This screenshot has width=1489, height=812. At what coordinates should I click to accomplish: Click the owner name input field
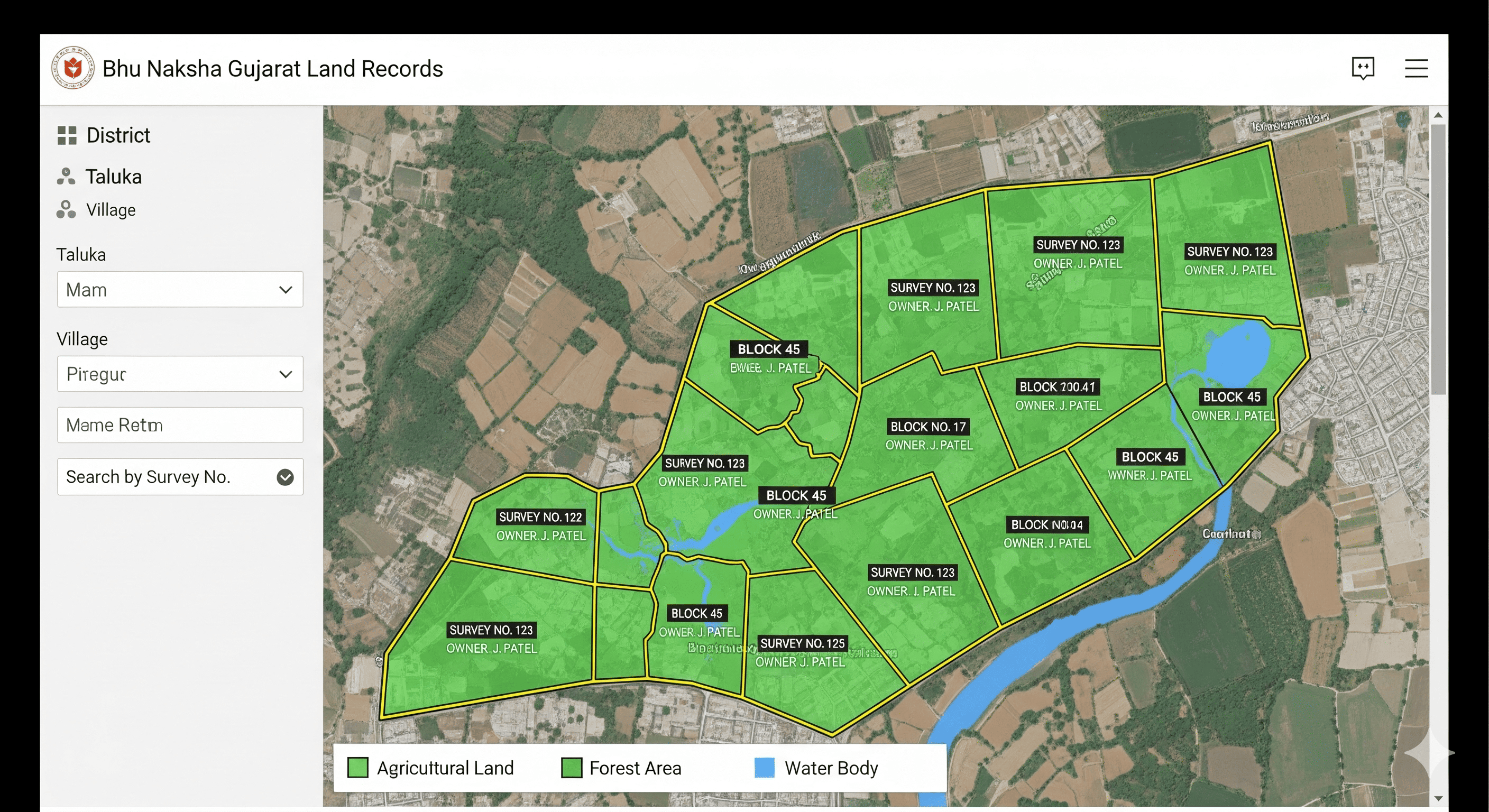[x=180, y=425]
